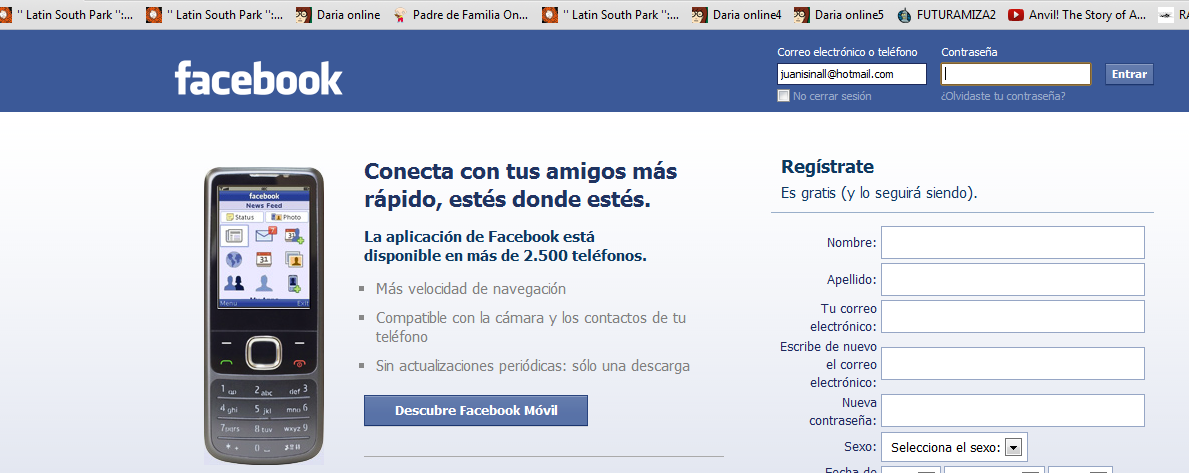Focus the Escribe de nuevo el correo field

pyautogui.click(x=1012, y=364)
